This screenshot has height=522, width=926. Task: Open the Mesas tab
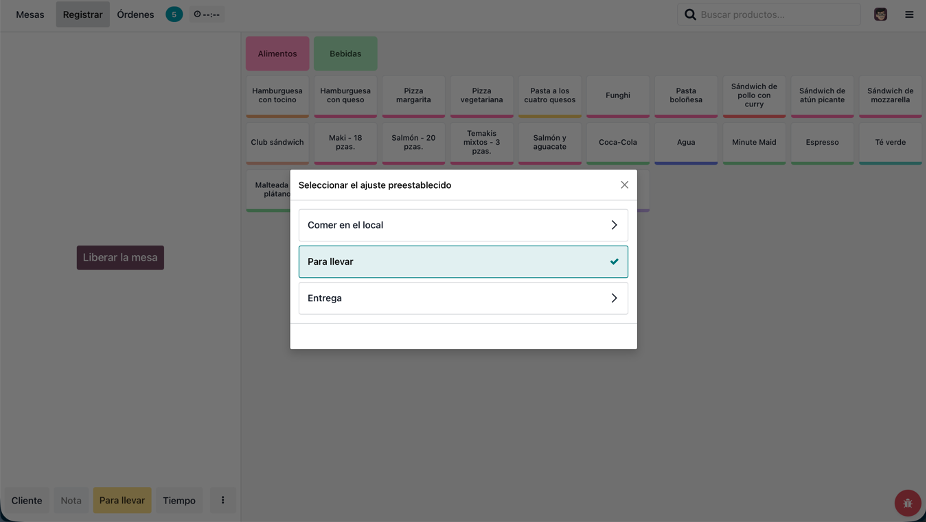(30, 15)
